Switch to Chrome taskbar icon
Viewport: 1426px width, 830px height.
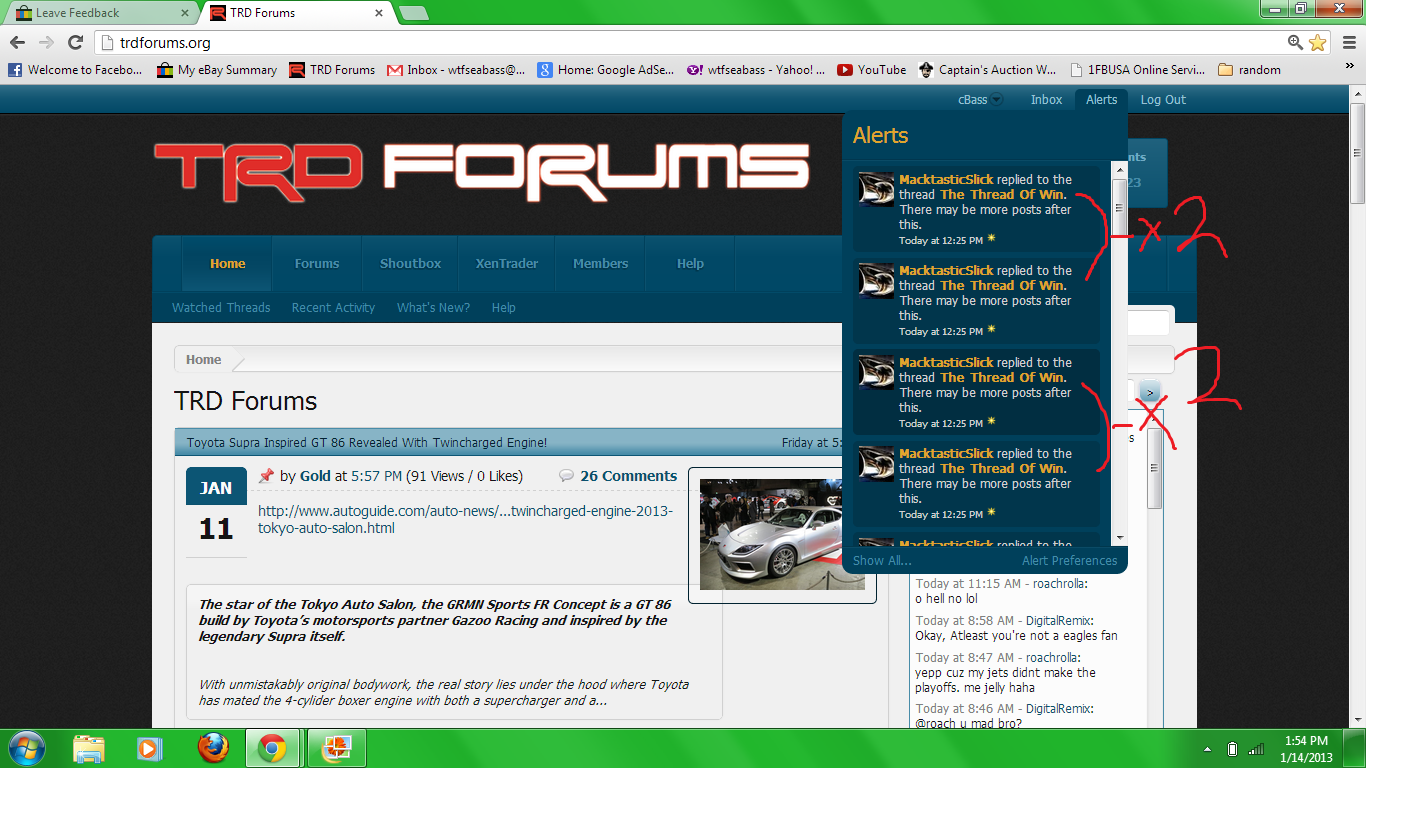click(x=273, y=748)
